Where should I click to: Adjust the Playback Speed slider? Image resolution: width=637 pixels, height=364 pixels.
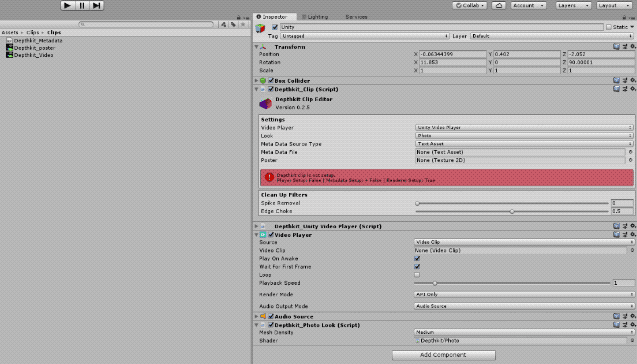[512, 283]
